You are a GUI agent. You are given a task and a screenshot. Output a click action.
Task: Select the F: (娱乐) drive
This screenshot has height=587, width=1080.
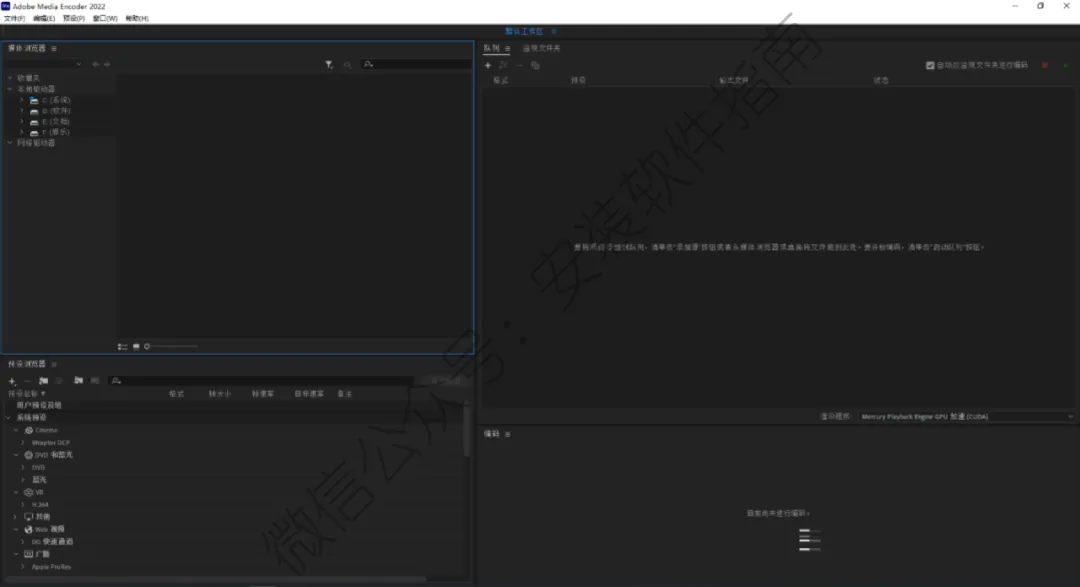(55, 132)
